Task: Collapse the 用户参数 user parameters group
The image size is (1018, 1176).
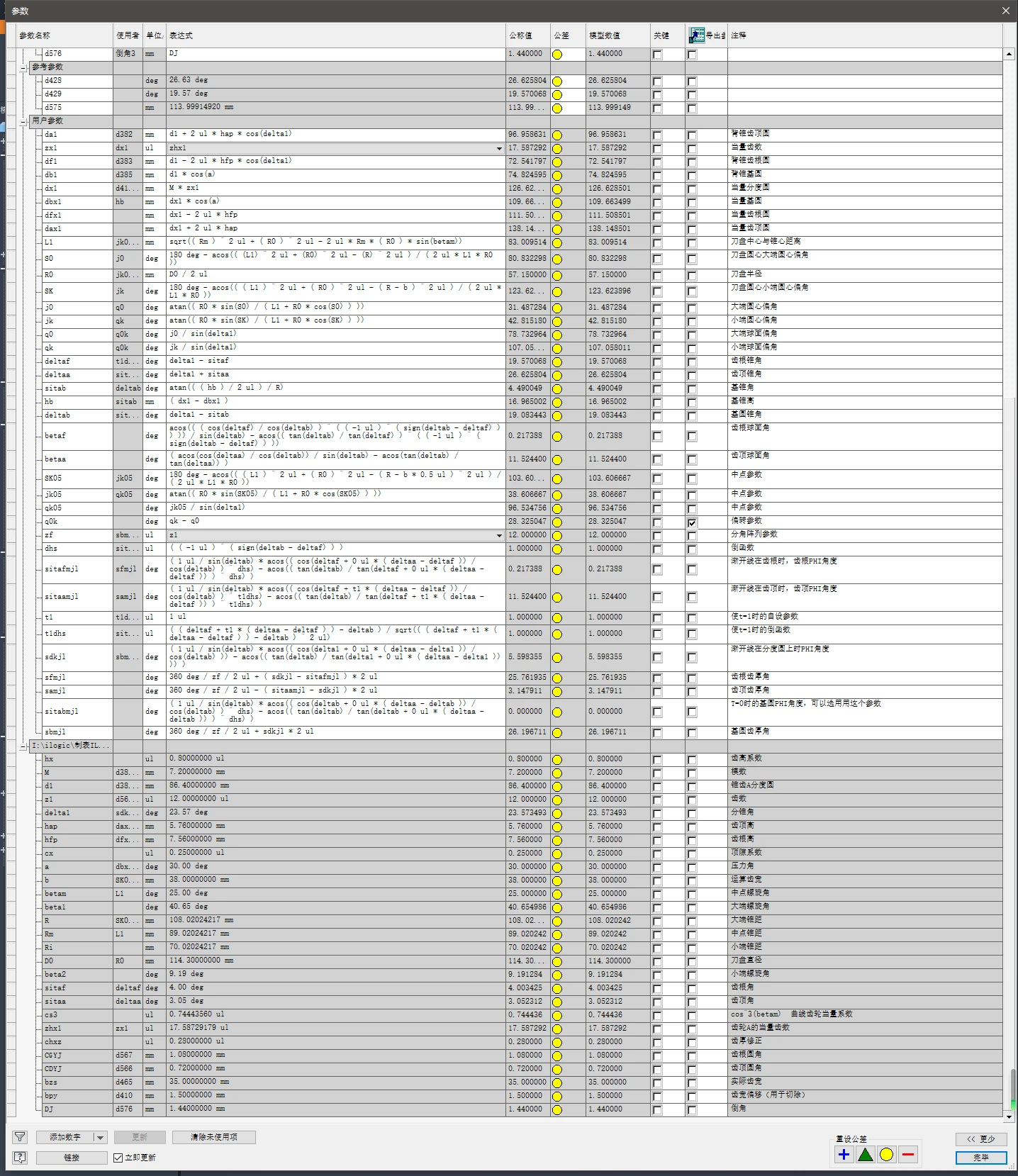Action: pos(23,122)
